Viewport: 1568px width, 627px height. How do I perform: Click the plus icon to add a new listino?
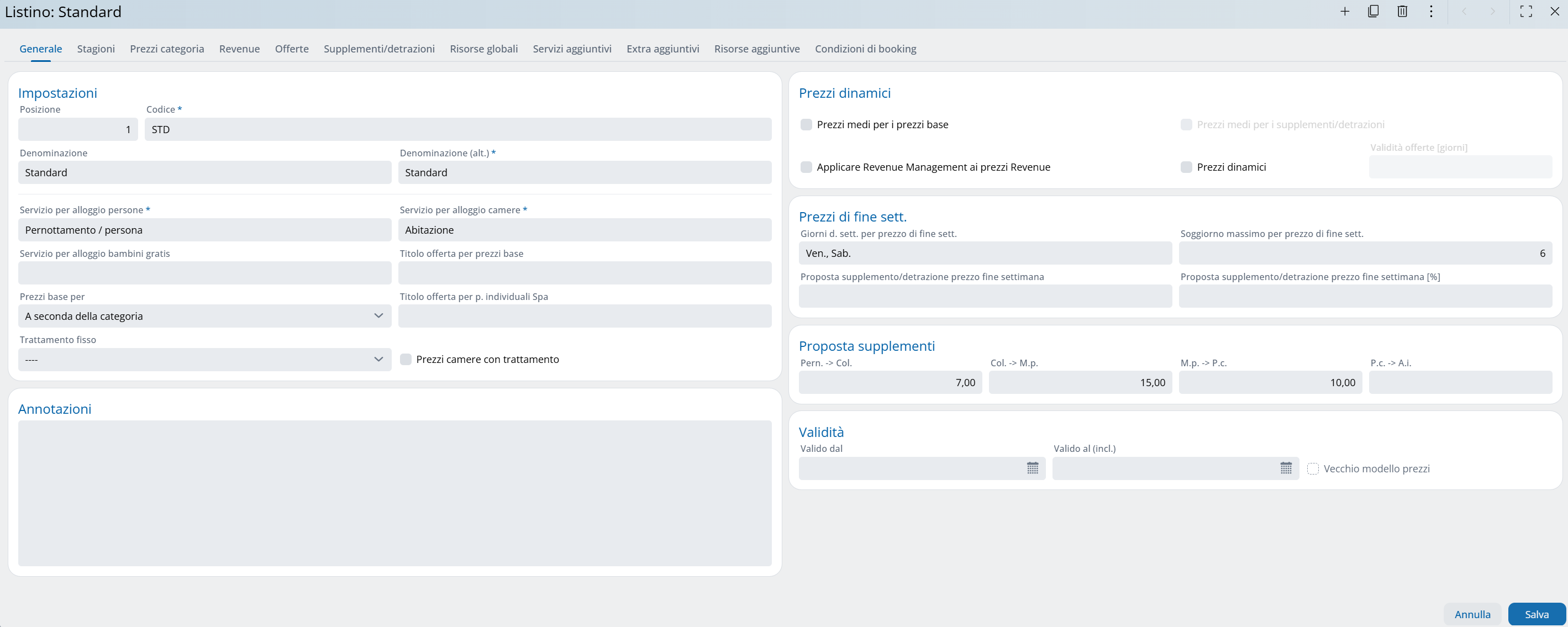(x=1345, y=12)
